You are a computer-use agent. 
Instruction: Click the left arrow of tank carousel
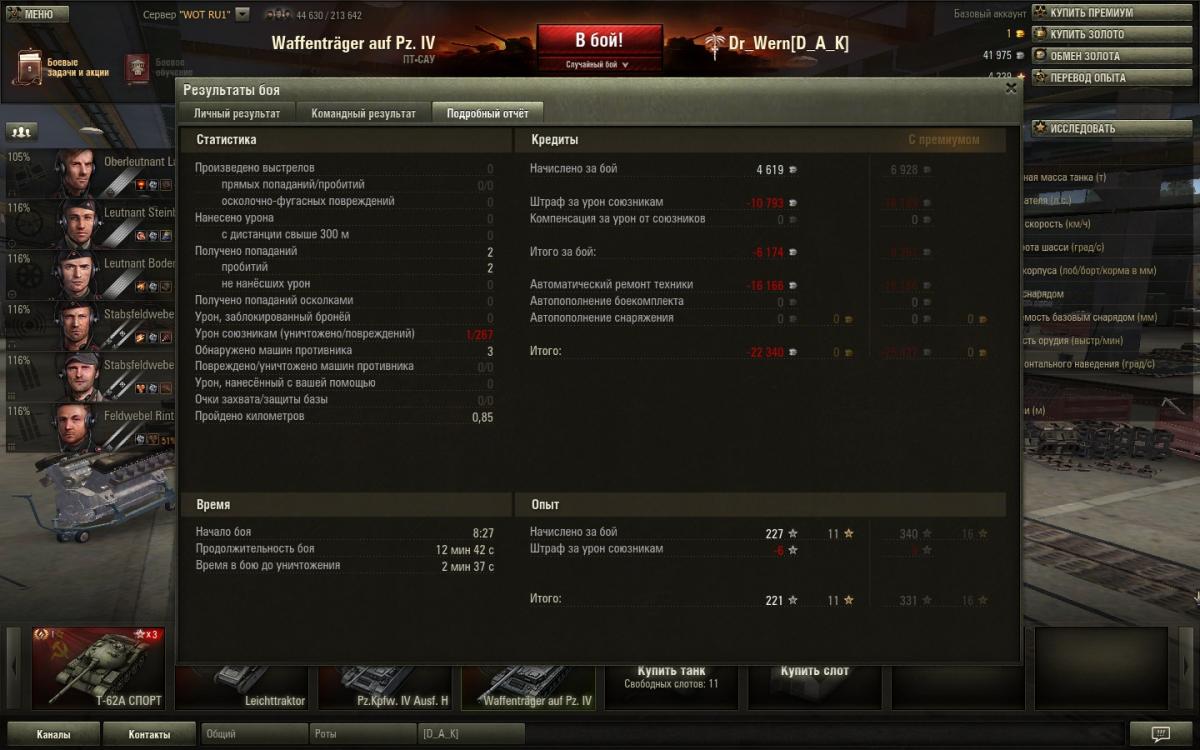click(13, 668)
